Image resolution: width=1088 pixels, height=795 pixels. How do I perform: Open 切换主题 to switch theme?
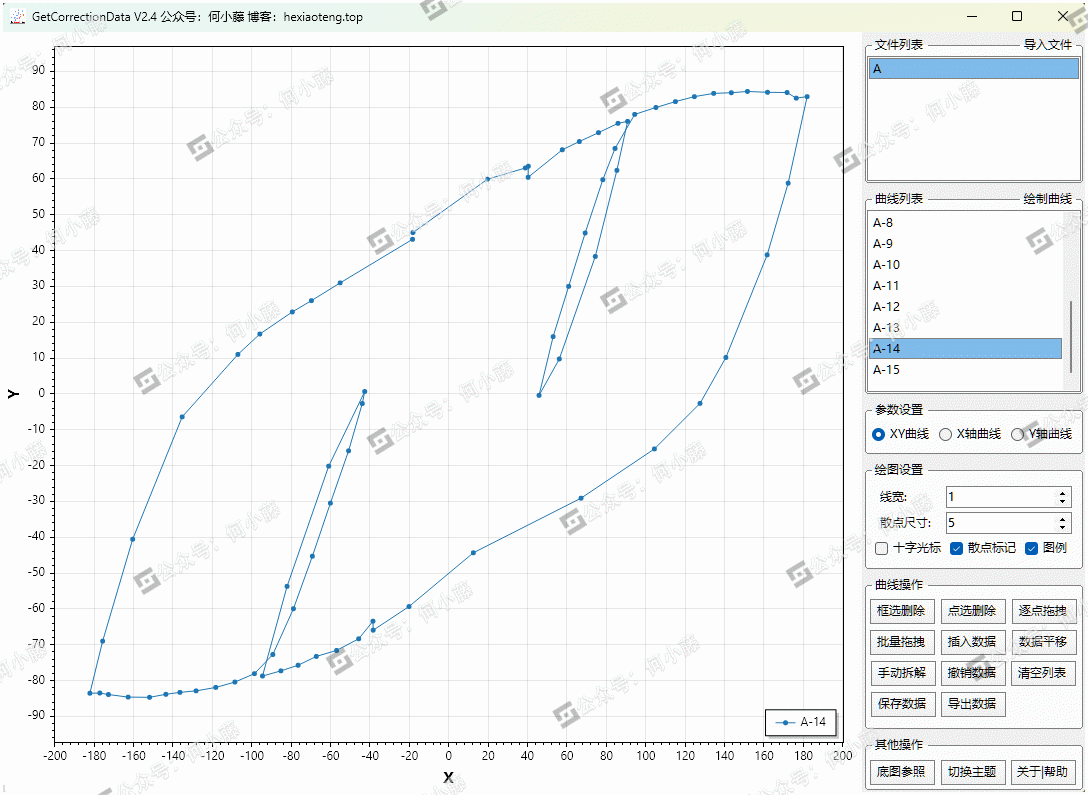click(x=971, y=772)
